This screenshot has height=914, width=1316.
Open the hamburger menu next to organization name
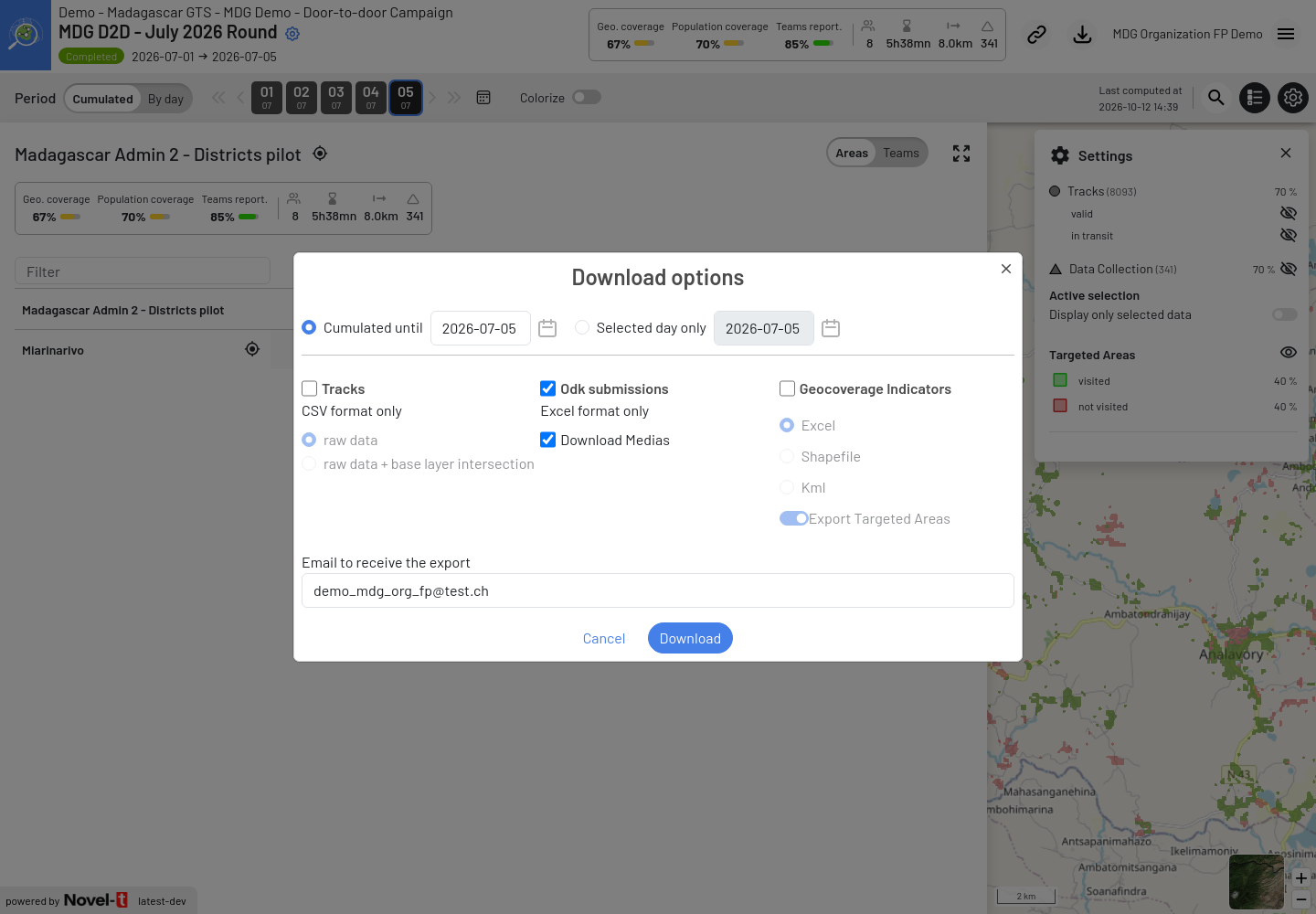[1286, 34]
